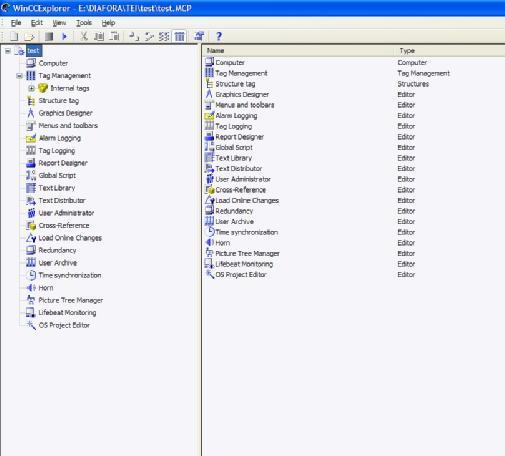Click the Name column header
505x456 pixels.
pyautogui.click(x=299, y=51)
